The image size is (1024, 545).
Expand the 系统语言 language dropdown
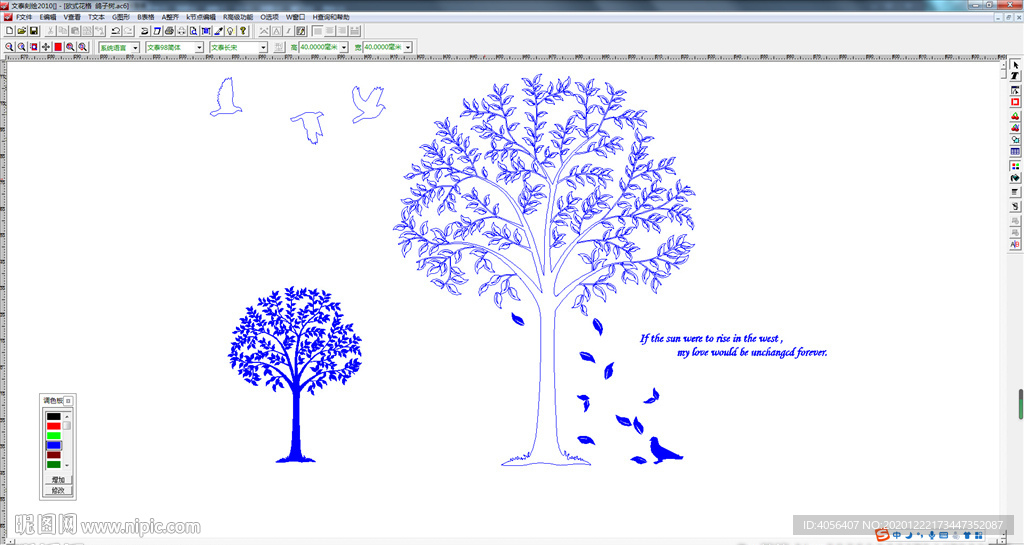coord(135,47)
